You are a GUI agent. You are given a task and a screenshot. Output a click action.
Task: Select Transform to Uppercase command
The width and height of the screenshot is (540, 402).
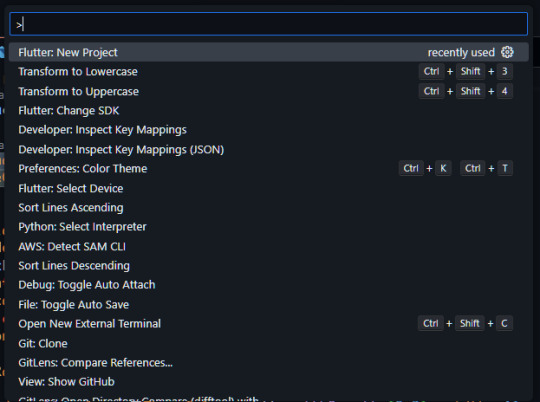pos(269,91)
